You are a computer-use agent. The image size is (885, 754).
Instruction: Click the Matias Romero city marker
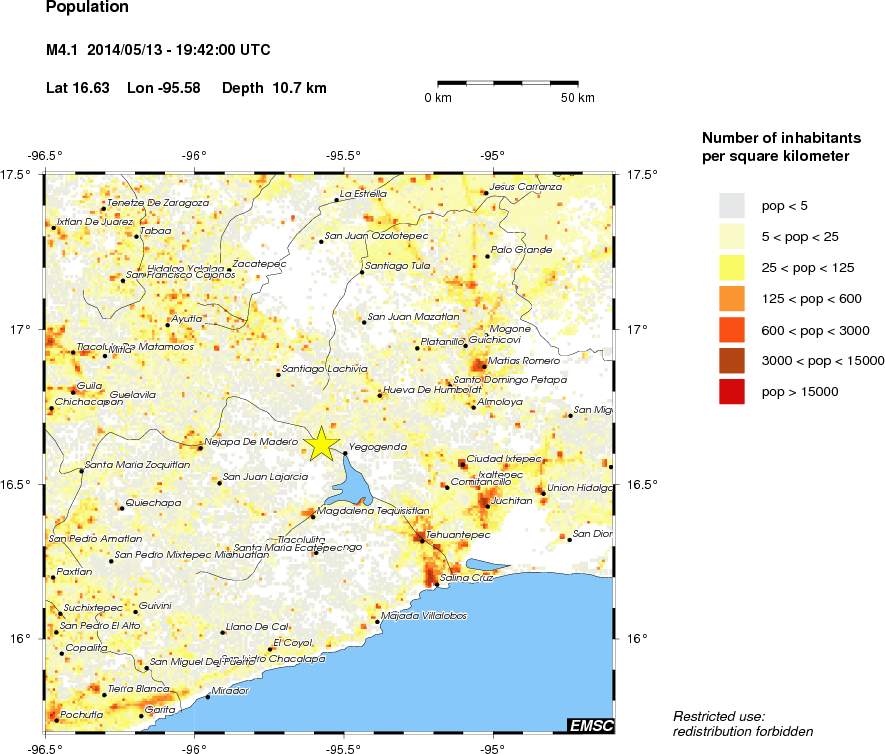click(x=484, y=366)
